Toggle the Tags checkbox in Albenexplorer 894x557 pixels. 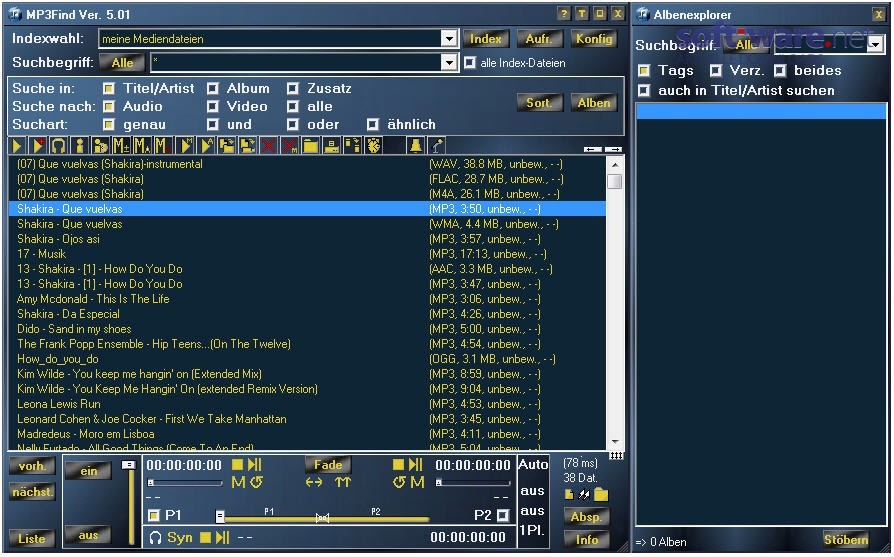(644, 71)
